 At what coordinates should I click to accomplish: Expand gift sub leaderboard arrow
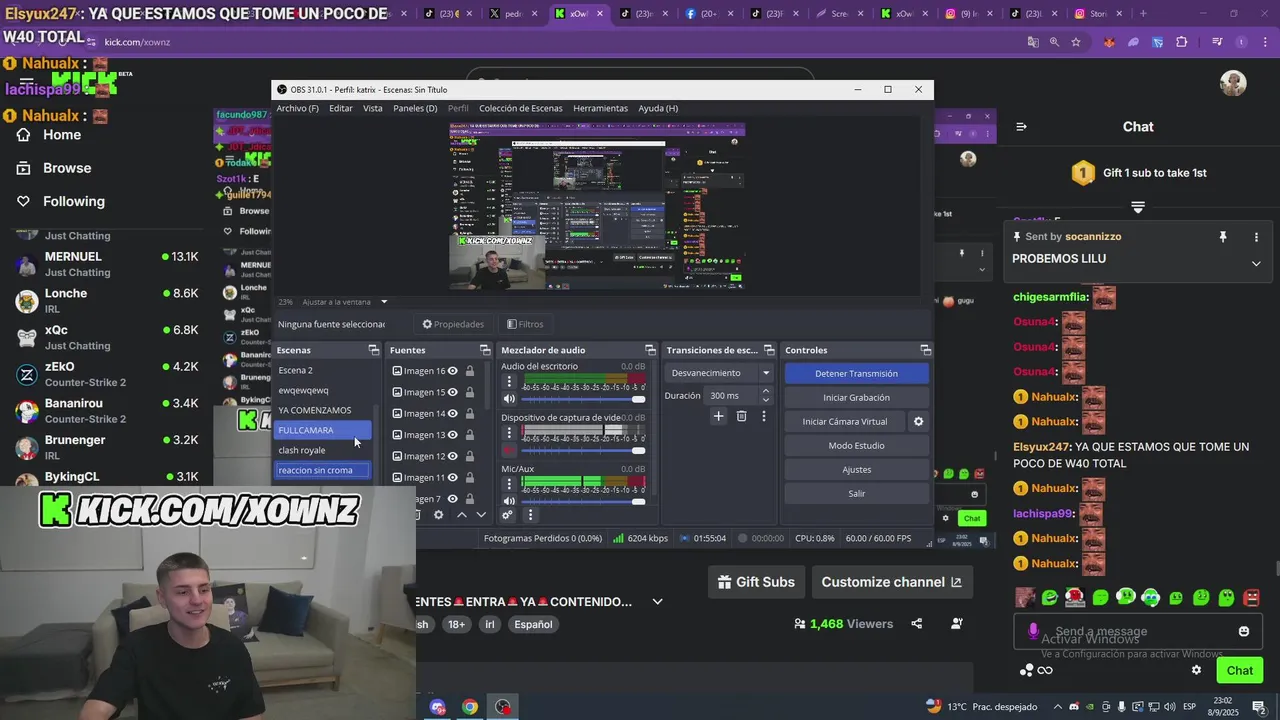click(1138, 207)
